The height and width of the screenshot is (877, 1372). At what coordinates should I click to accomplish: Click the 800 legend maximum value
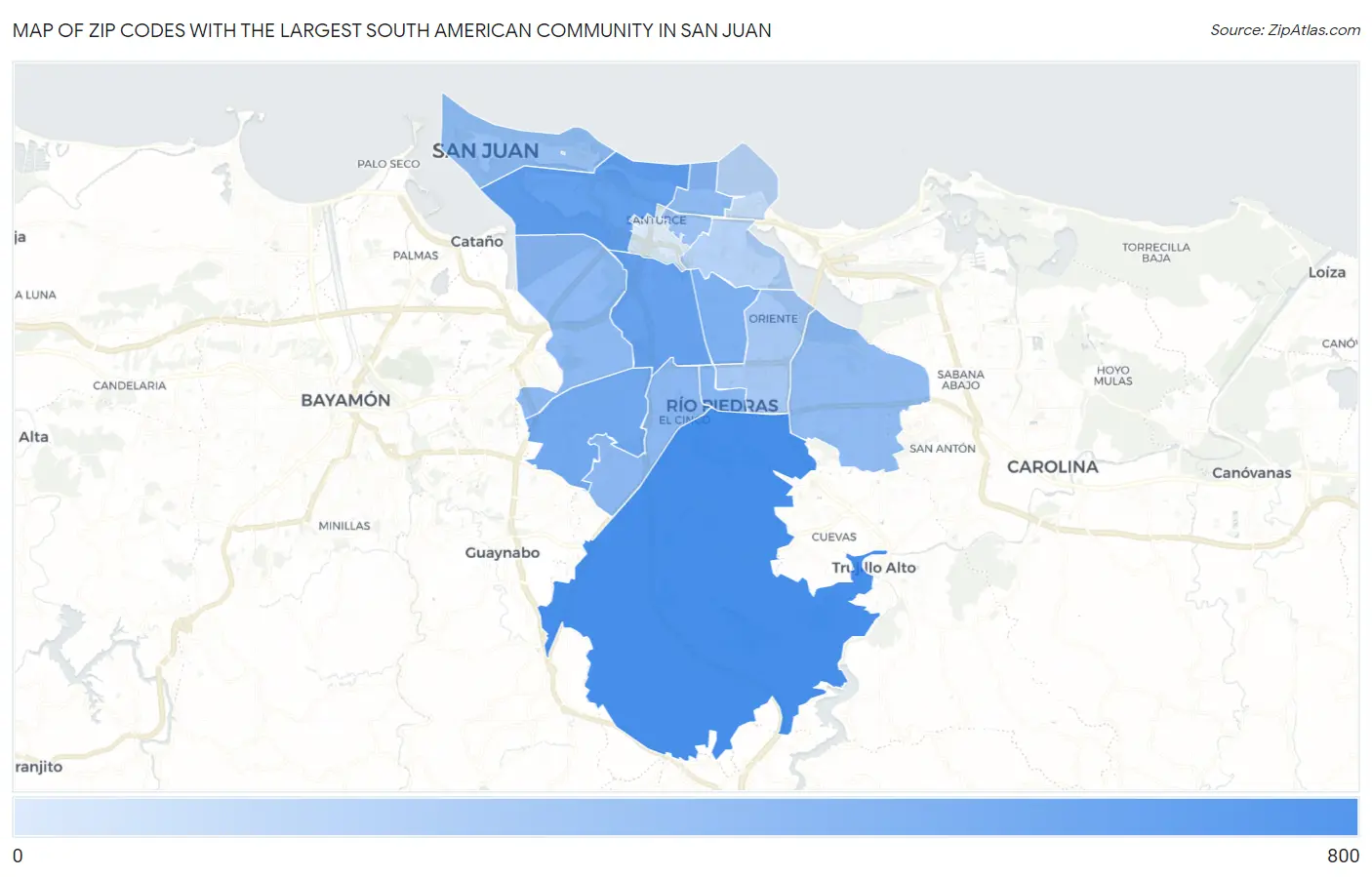click(1343, 856)
